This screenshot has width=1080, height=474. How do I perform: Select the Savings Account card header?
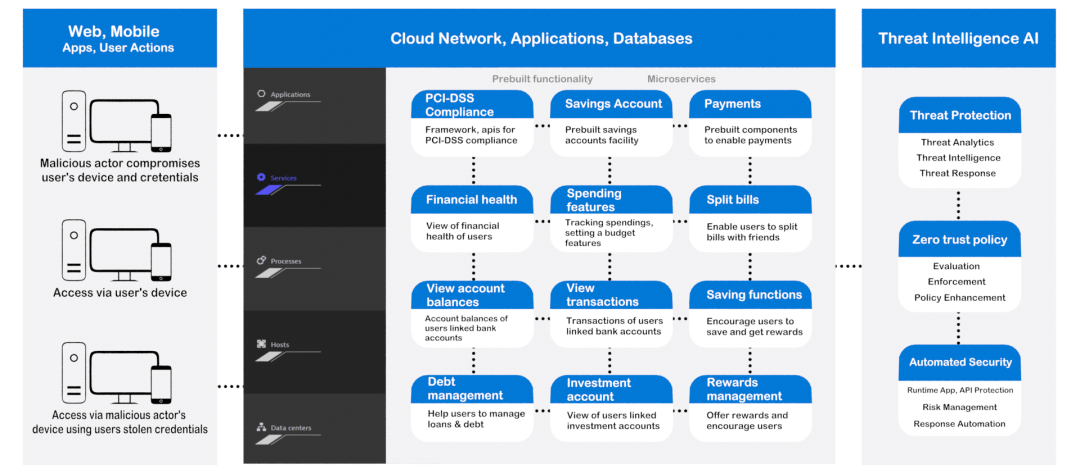[x=612, y=105]
